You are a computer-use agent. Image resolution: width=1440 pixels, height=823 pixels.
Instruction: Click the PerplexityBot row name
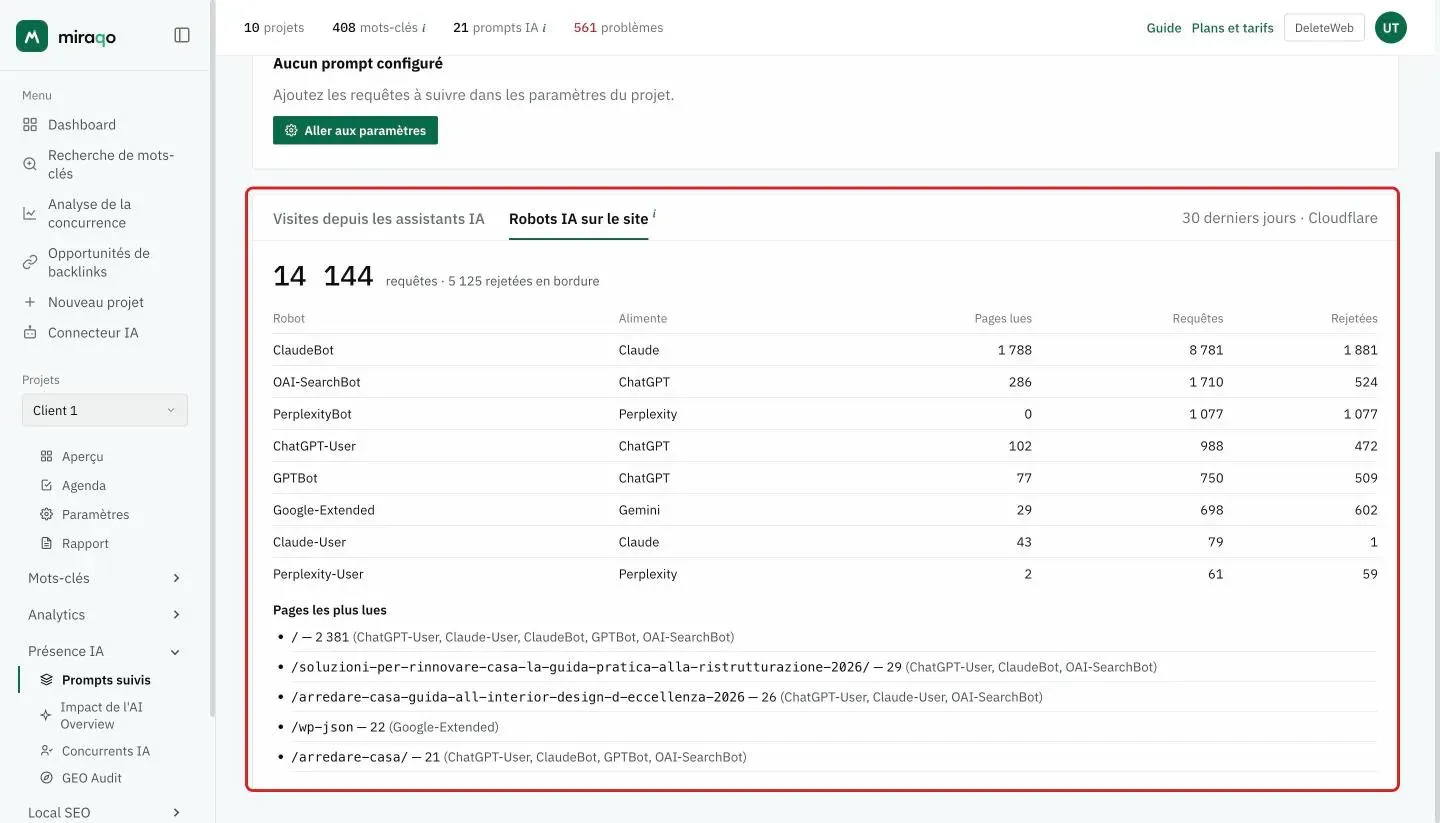[x=312, y=414]
